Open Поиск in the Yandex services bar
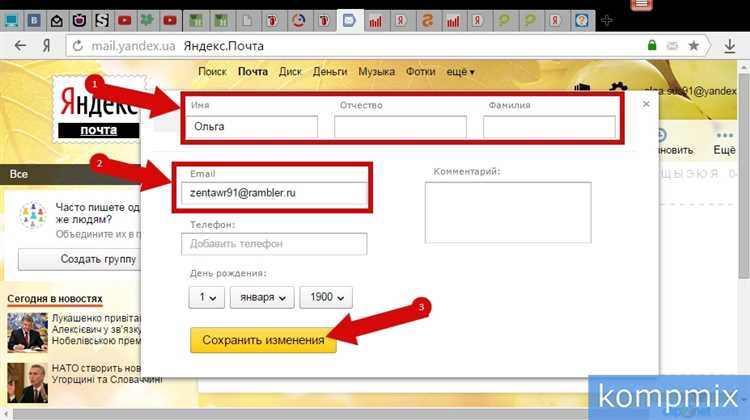 coord(212,72)
